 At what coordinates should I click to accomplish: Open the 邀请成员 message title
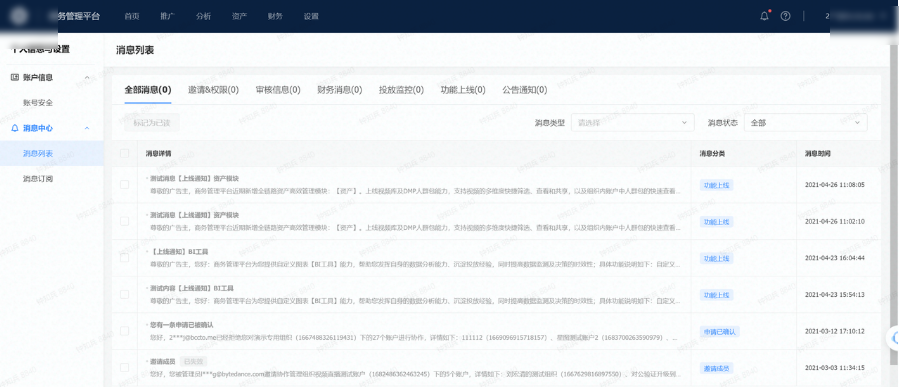coord(162,361)
